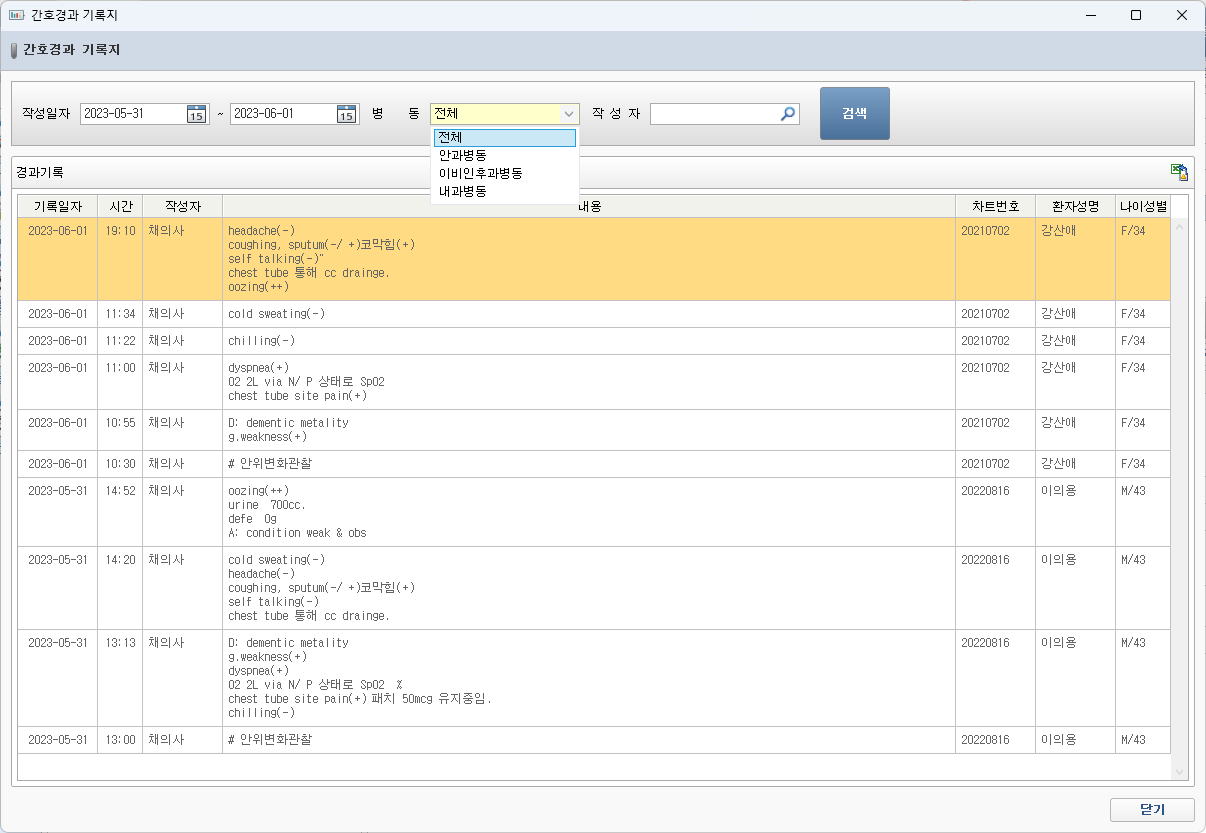Sort by the 기록일자 column header
Image resolution: width=1206 pixels, height=833 pixels.
[57, 206]
